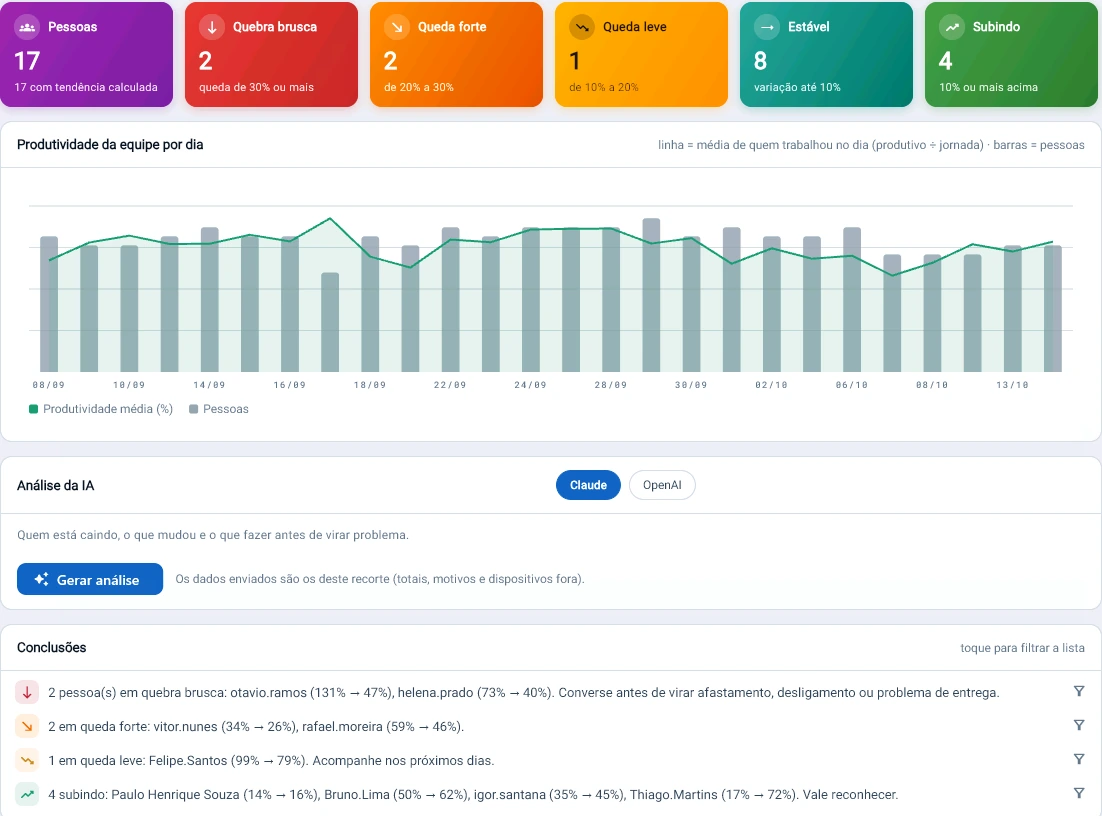1102x816 pixels.
Task: Filter list by the quebra brusca conclusion
Action: [x=1079, y=692]
